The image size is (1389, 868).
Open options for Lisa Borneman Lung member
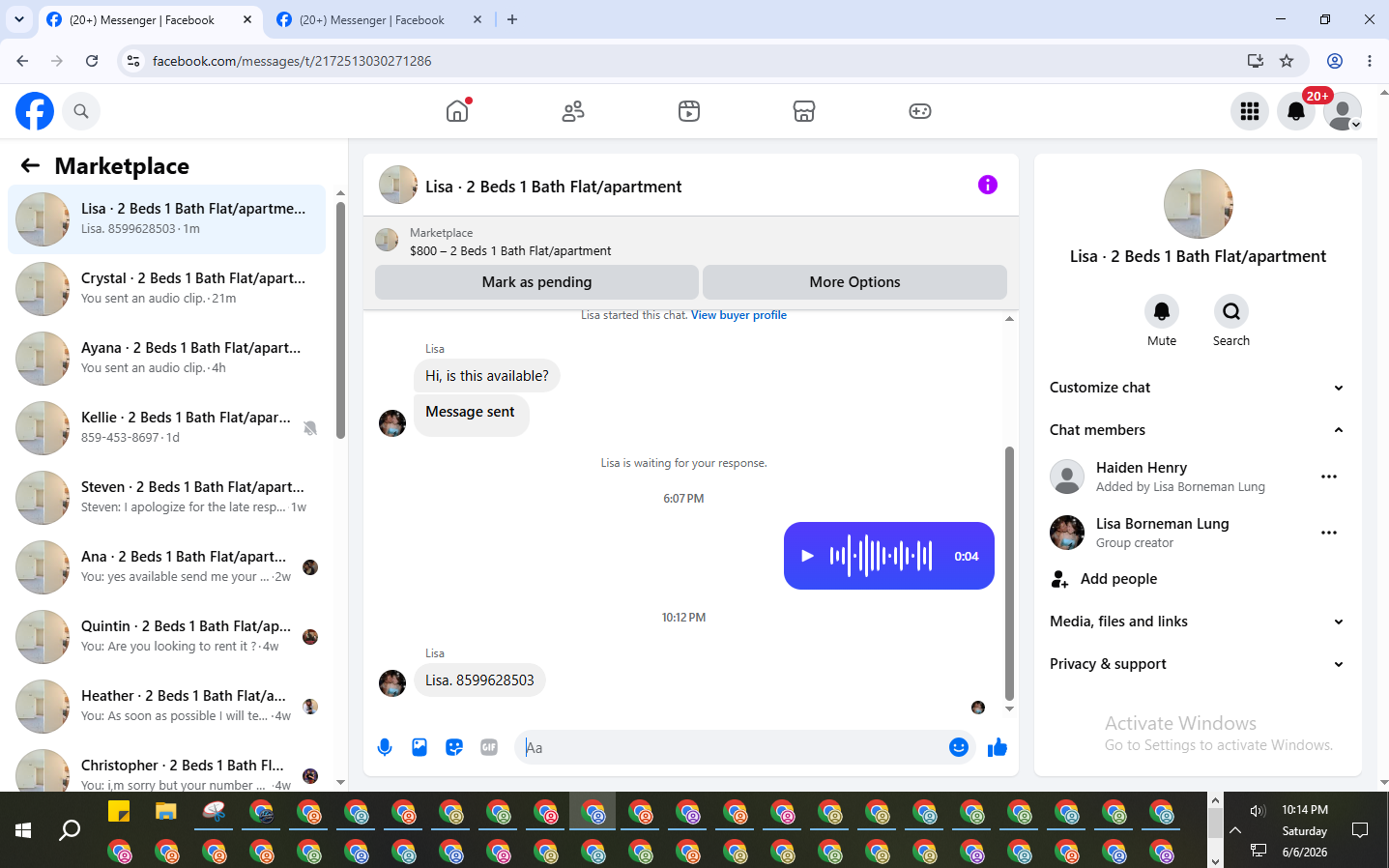pyautogui.click(x=1329, y=533)
